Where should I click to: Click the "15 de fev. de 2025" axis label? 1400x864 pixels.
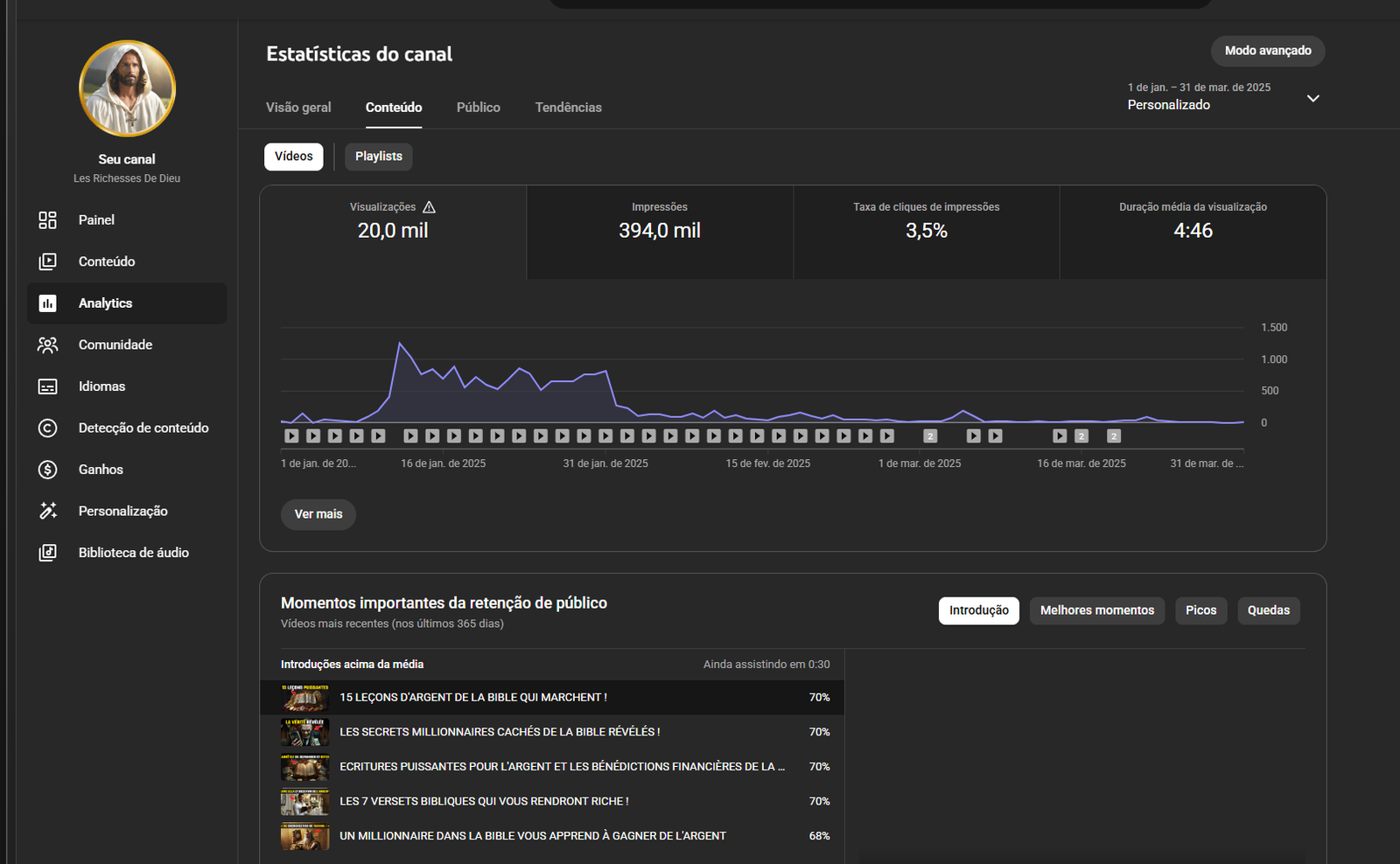(x=767, y=463)
